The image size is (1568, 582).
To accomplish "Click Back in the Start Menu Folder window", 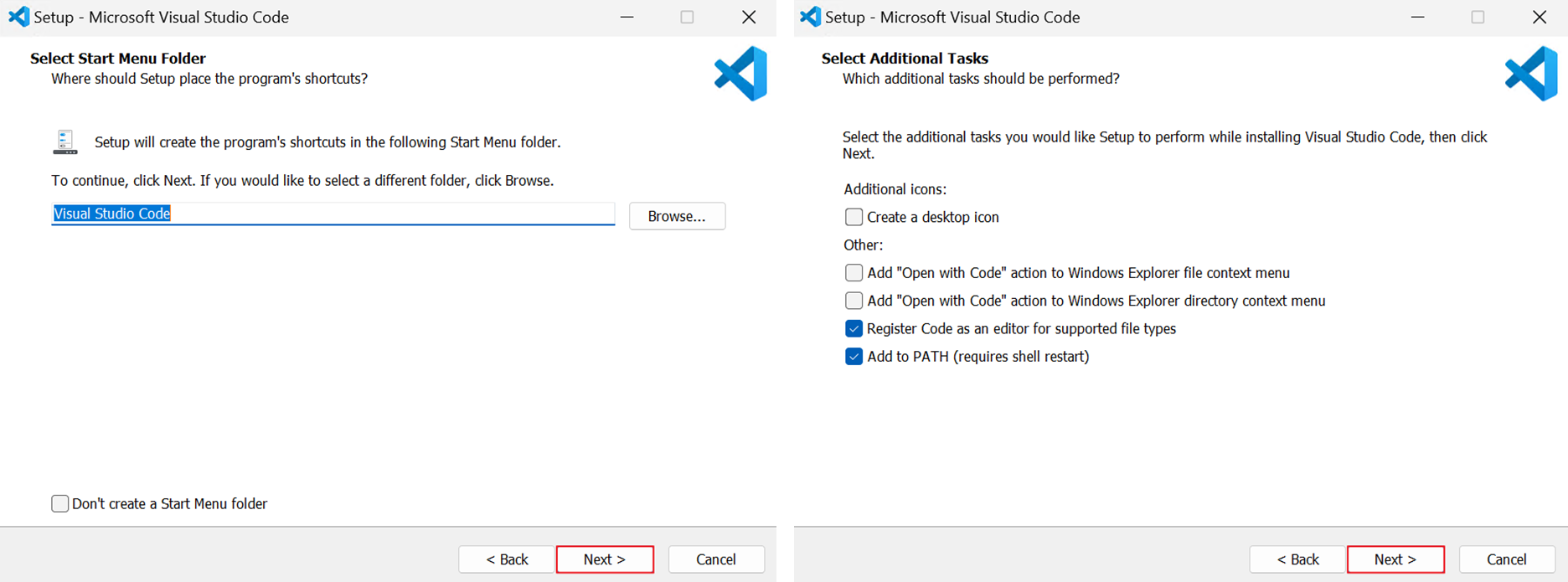I will point(507,559).
